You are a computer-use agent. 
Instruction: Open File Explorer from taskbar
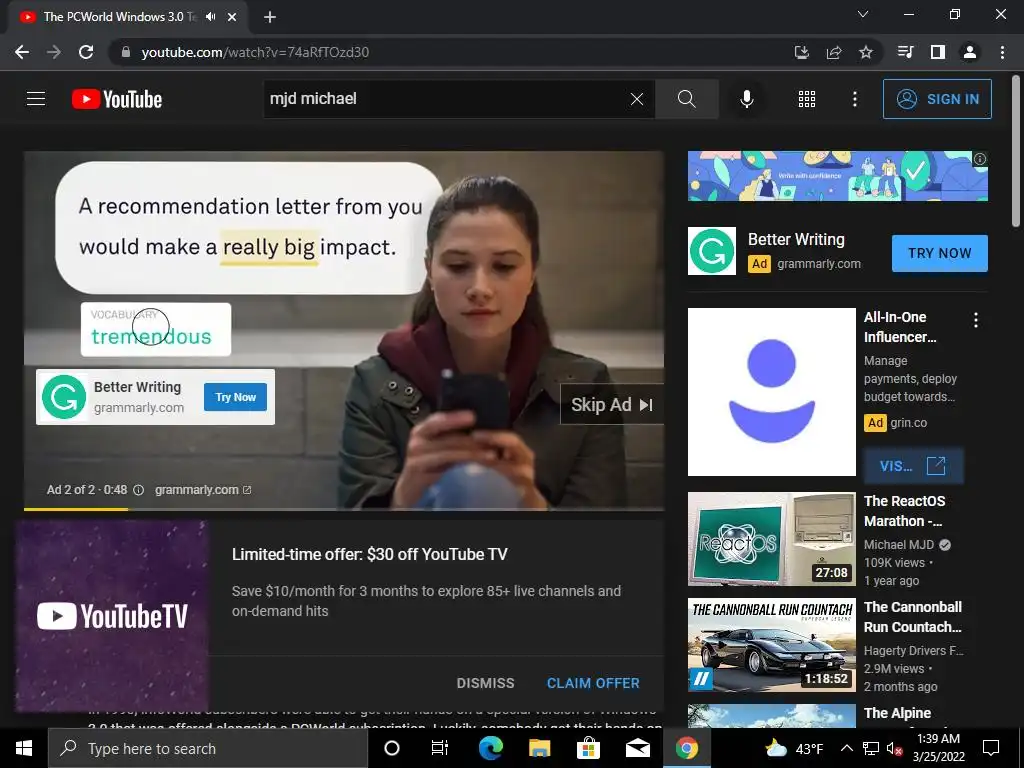[x=539, y=748]
